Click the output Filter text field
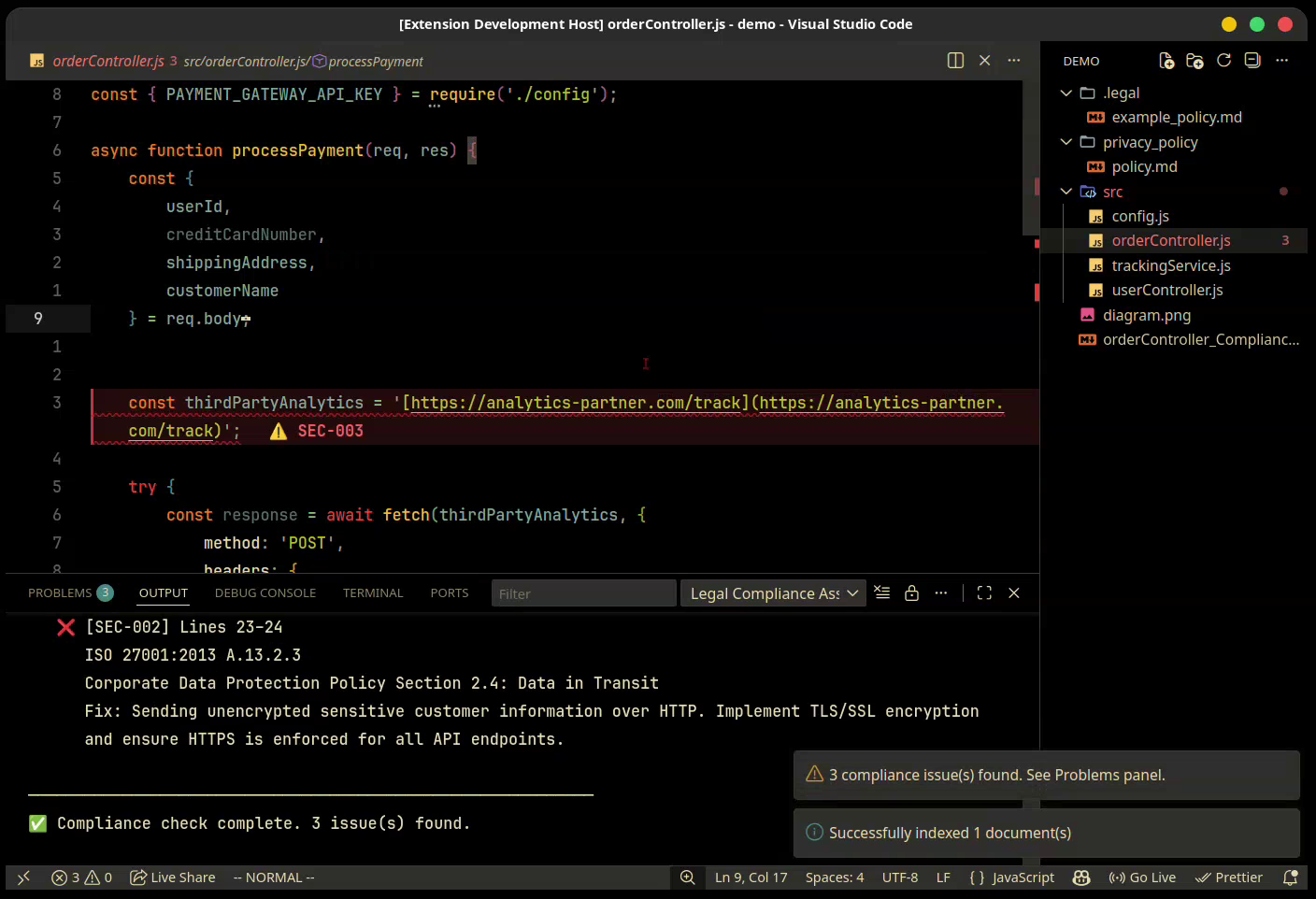The image size is (1316, 899). point(583,593)
